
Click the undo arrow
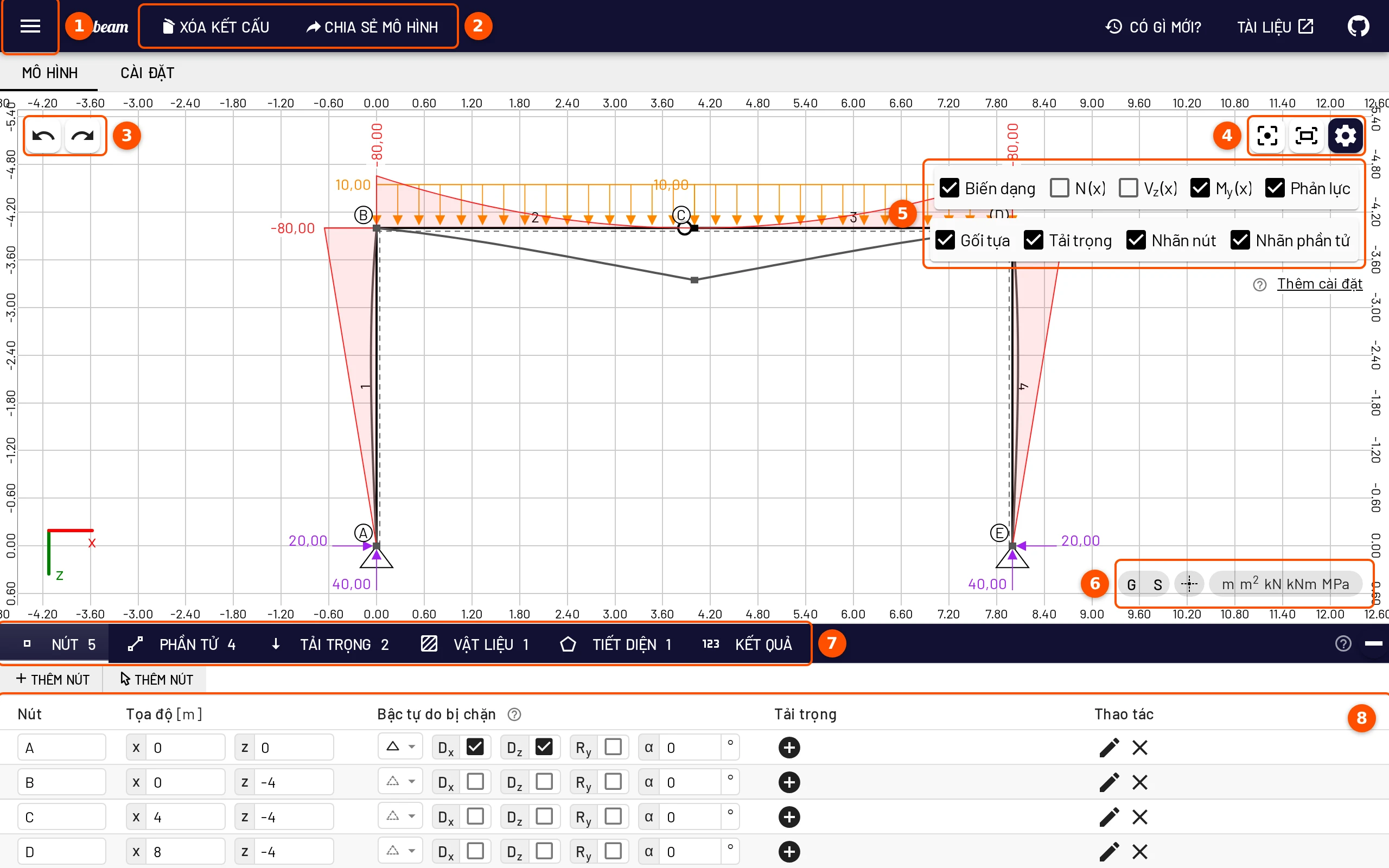43,136
